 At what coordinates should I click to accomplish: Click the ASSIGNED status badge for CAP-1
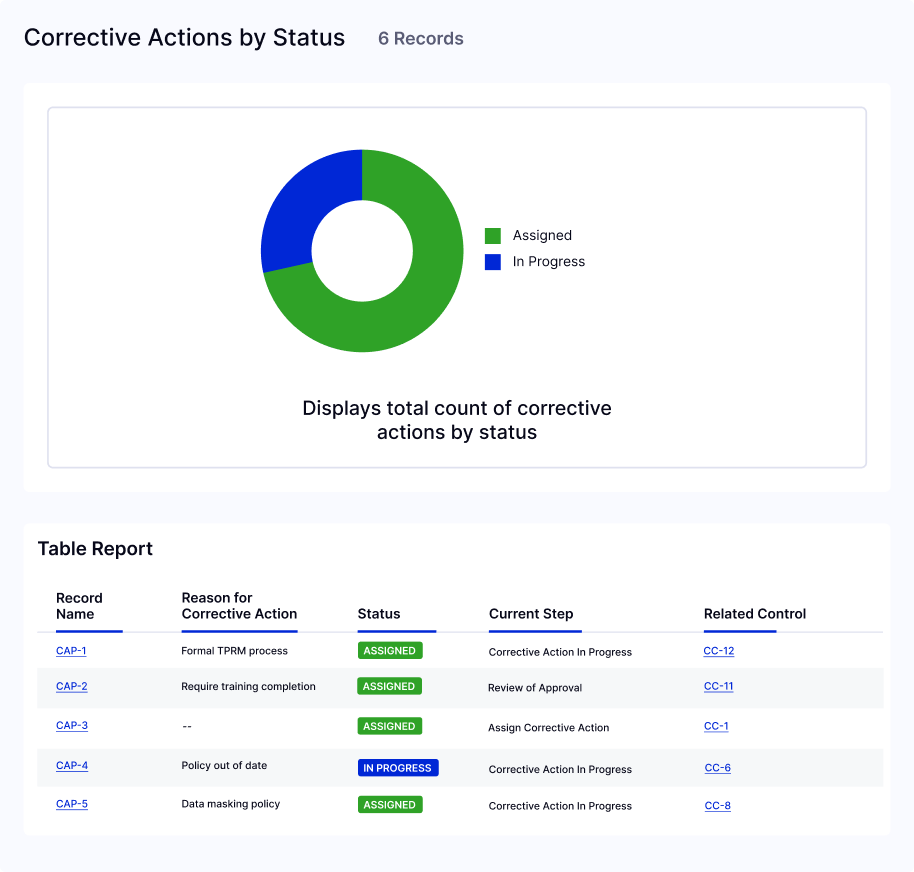point(390,650)
